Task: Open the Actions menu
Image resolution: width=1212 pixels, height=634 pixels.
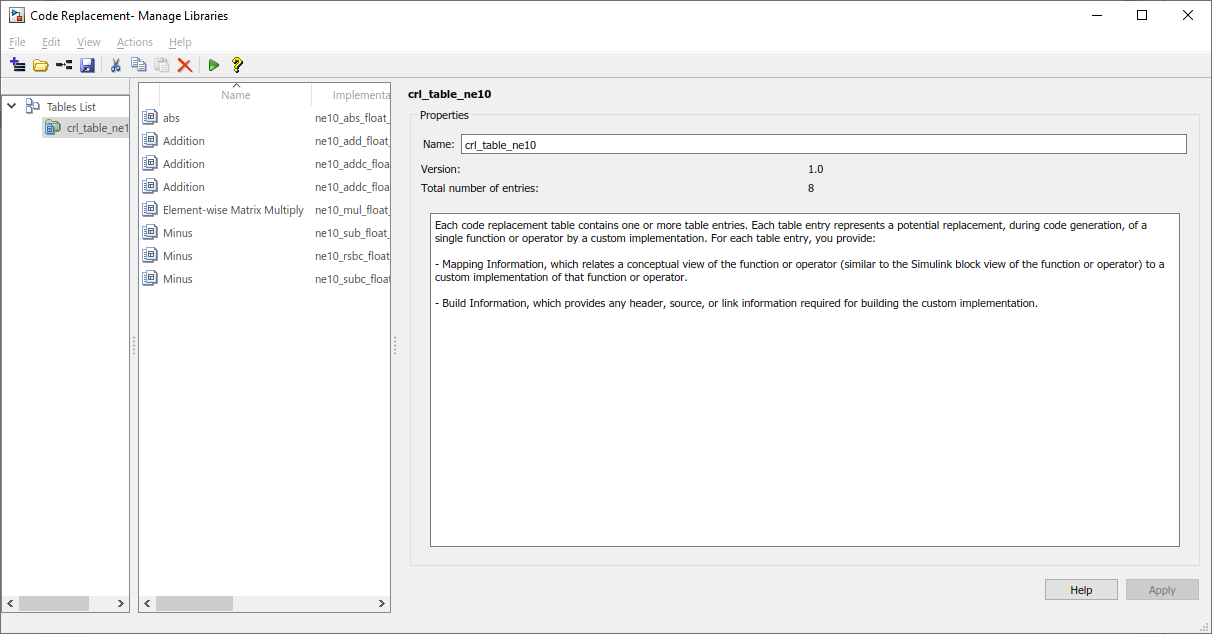Action: pos(135,42)
